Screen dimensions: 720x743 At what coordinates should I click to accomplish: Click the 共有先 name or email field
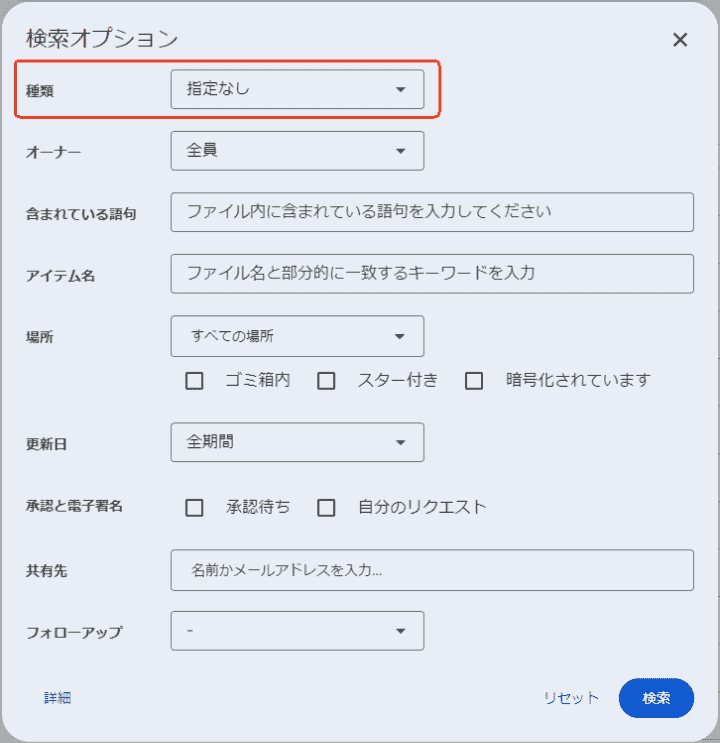point(432,570)
